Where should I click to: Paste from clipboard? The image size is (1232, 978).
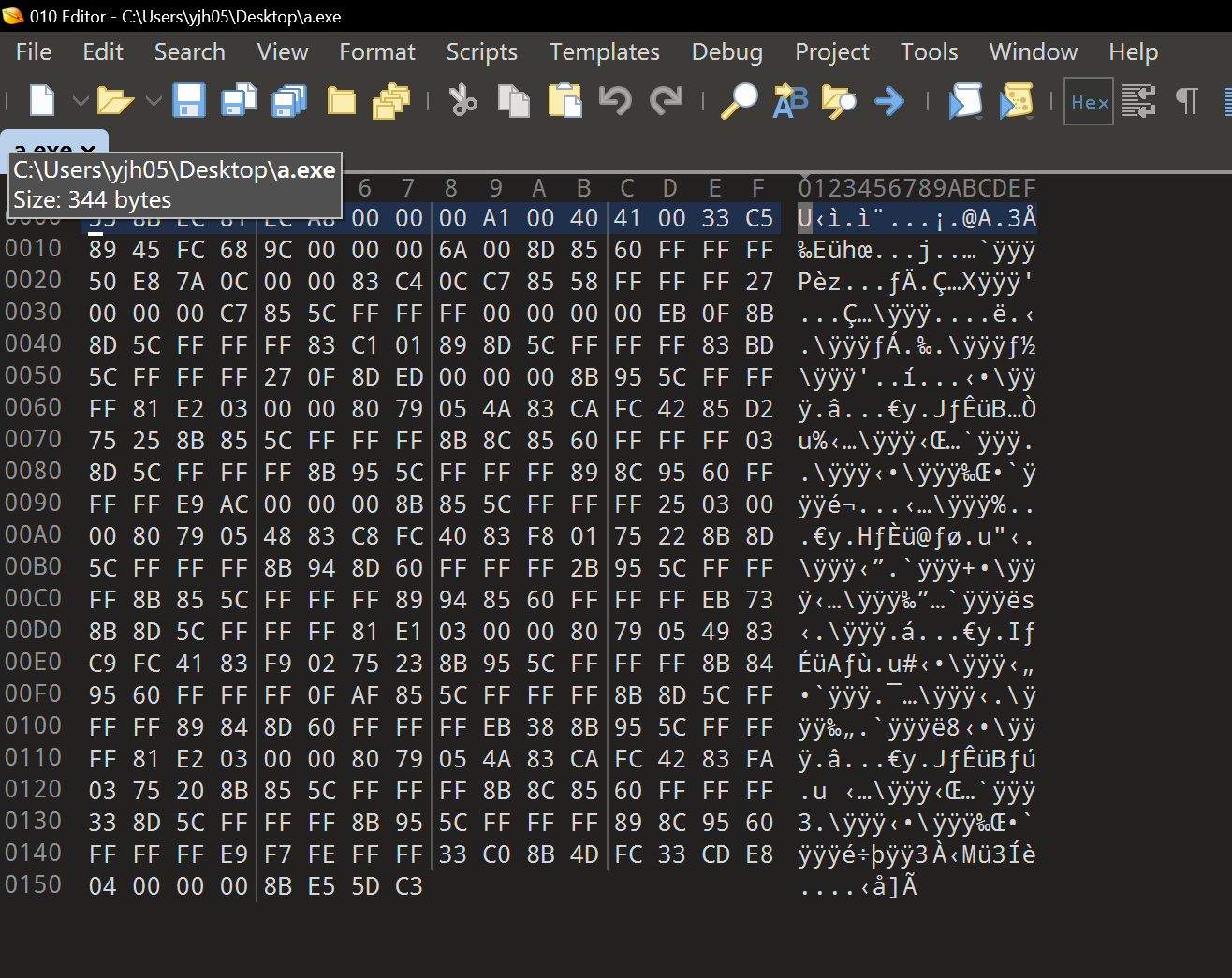click(565, 100)
